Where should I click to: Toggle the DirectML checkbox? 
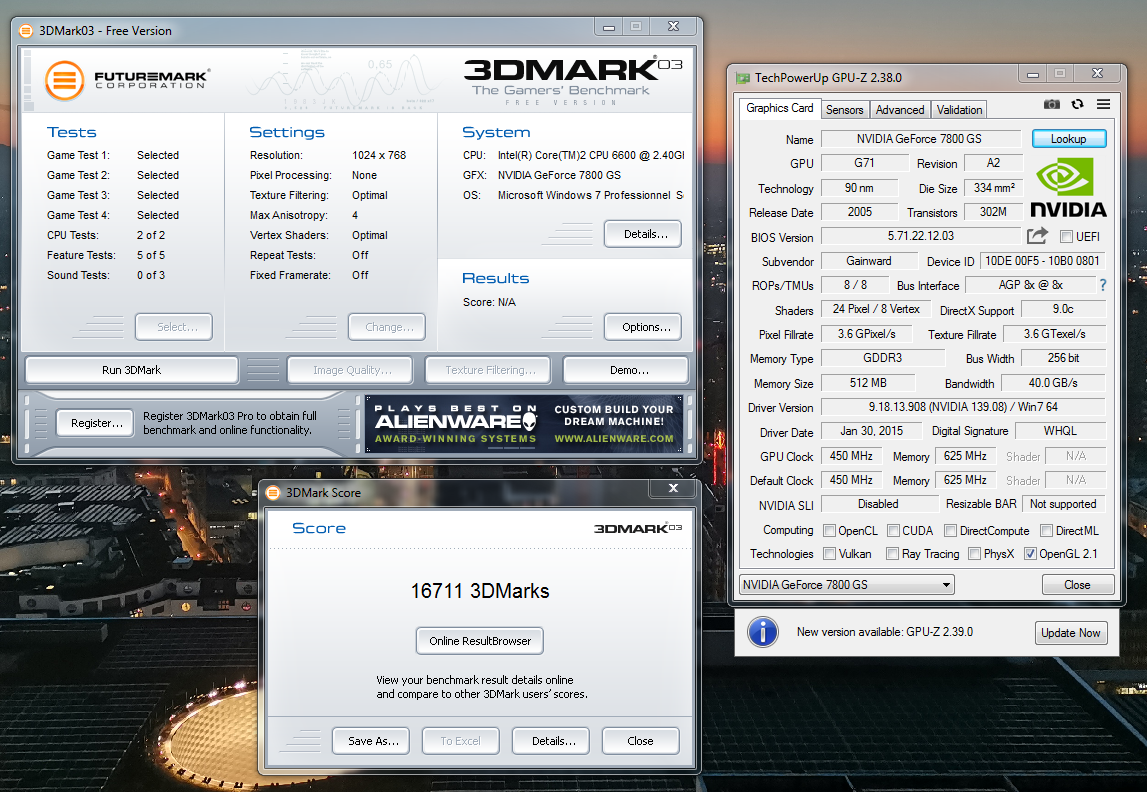[1046, 530]
